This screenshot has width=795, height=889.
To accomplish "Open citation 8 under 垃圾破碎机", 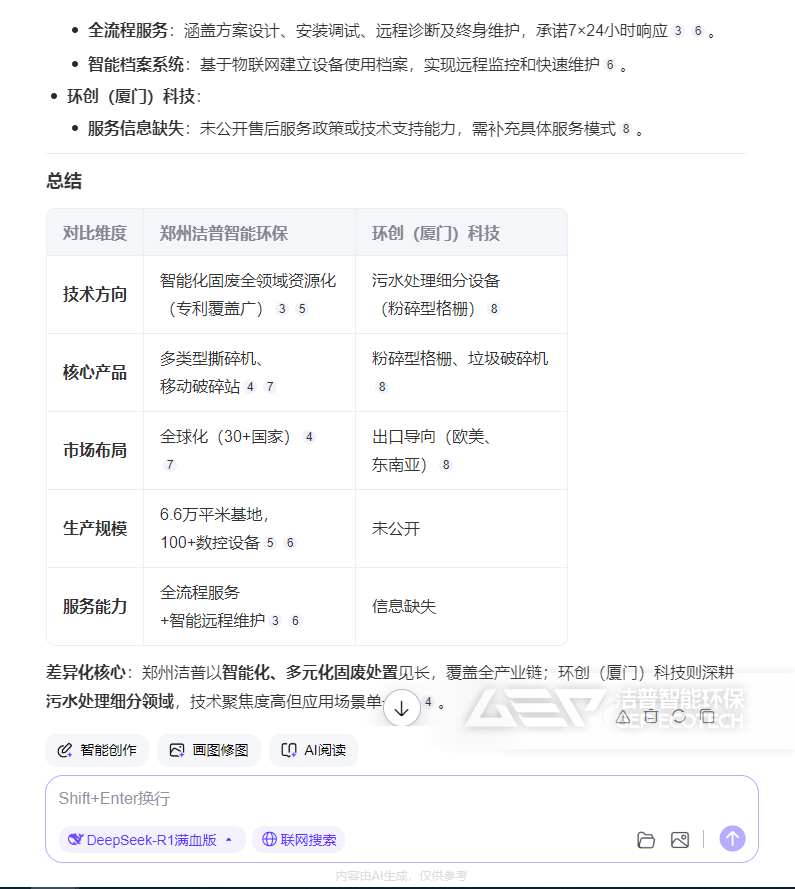I will pyautogui.click(x=382, y=387).
